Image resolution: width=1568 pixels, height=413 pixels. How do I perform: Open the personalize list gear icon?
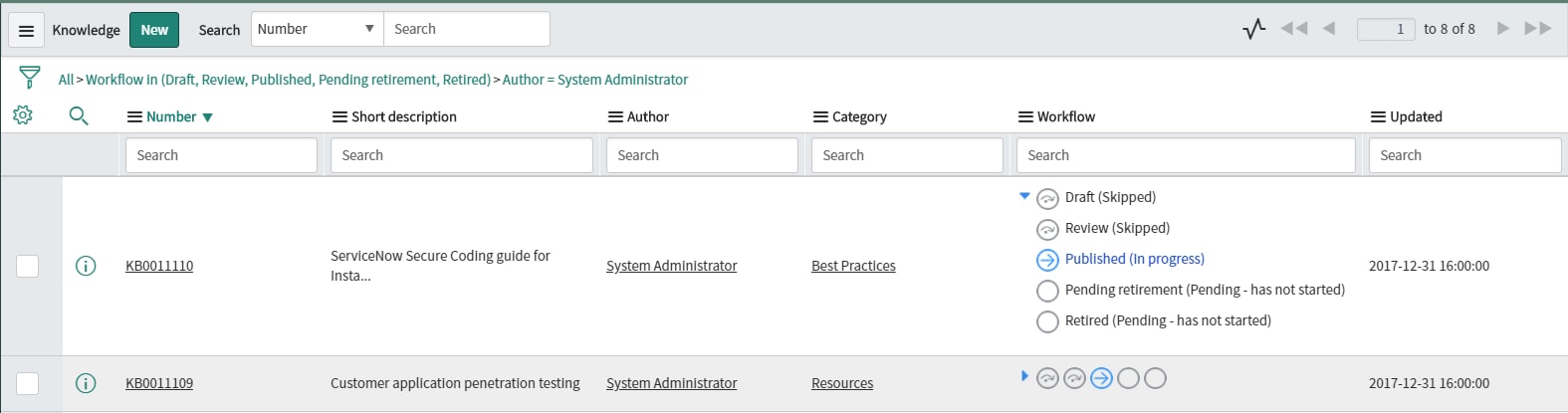pos(23,115)
